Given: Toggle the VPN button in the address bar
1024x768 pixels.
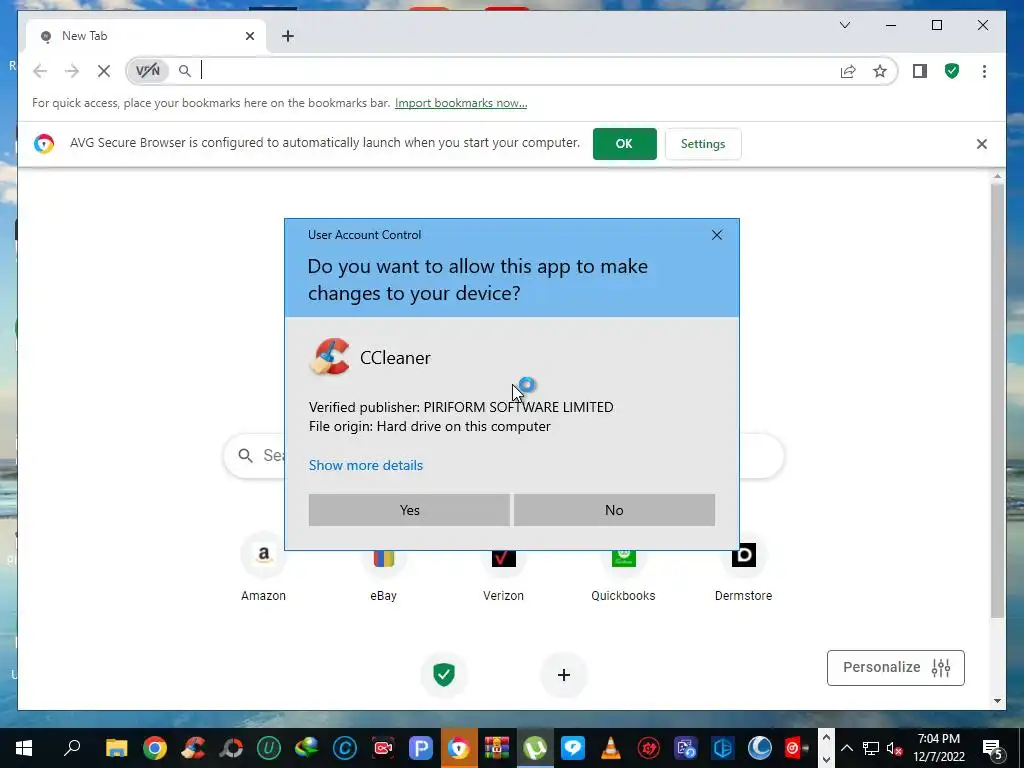Looking at the screenshot, I should (148, 71).
